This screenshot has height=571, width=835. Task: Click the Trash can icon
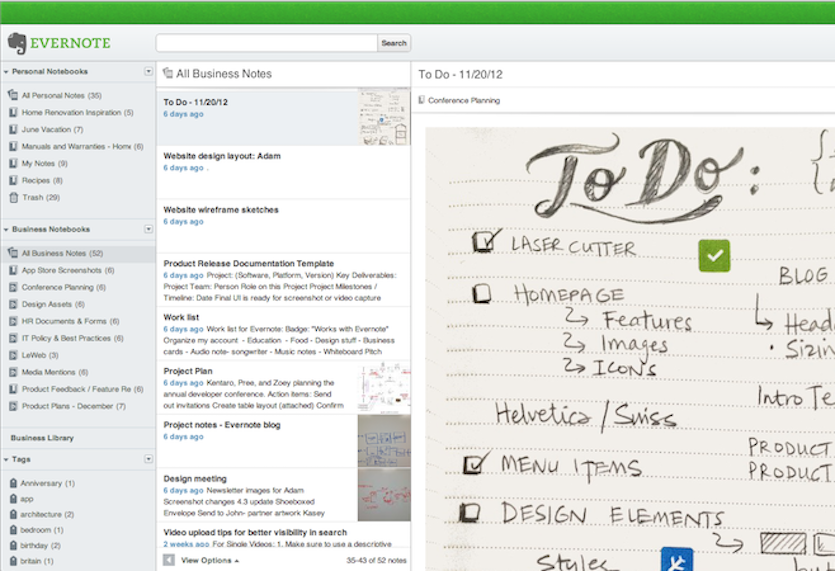pyautogui.click(x=13, y=198)
